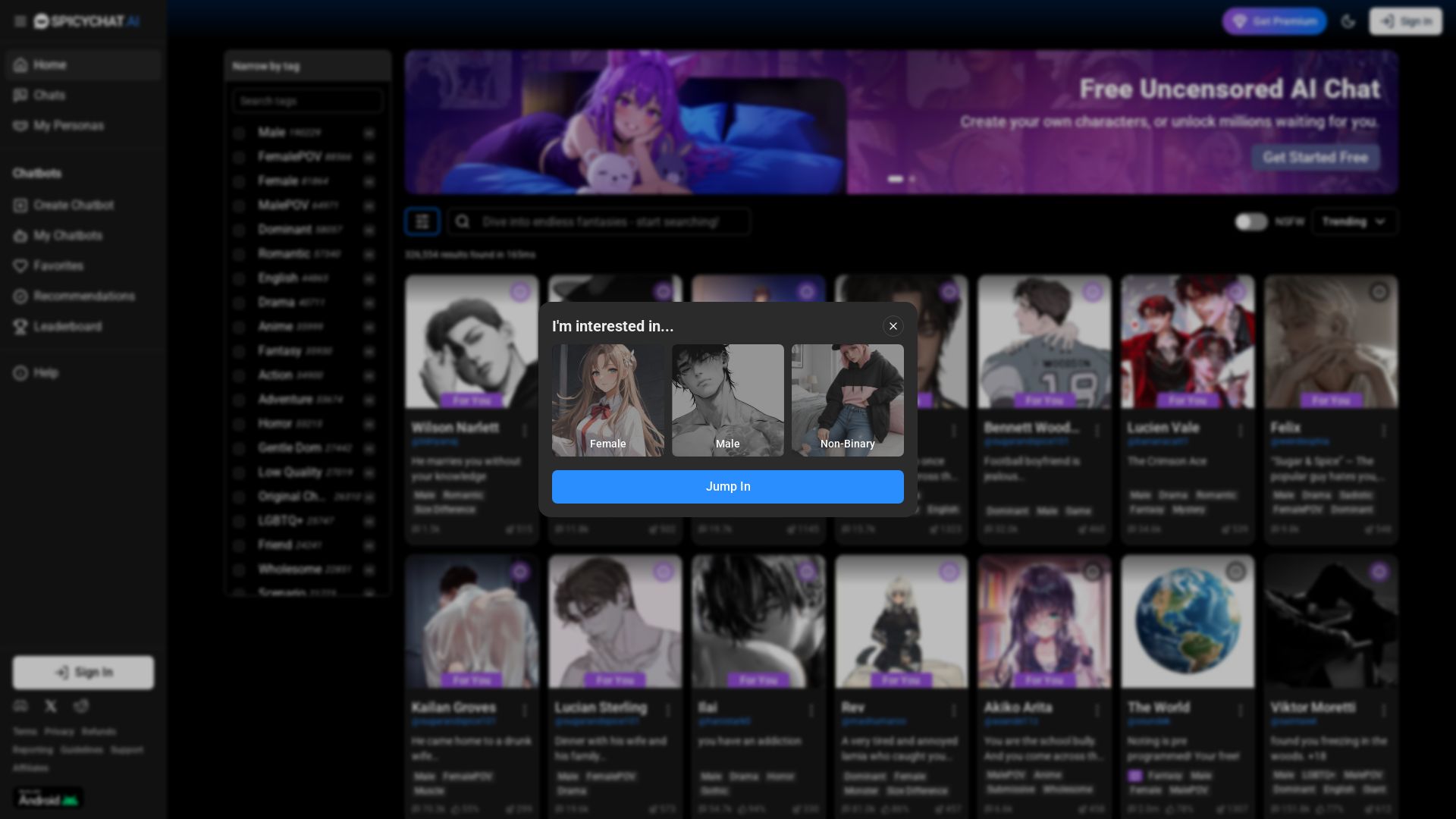Open options menu for Wilson Narlett card
The width and height of the screenshot is (1456, 819).
(x=525, y=431)
